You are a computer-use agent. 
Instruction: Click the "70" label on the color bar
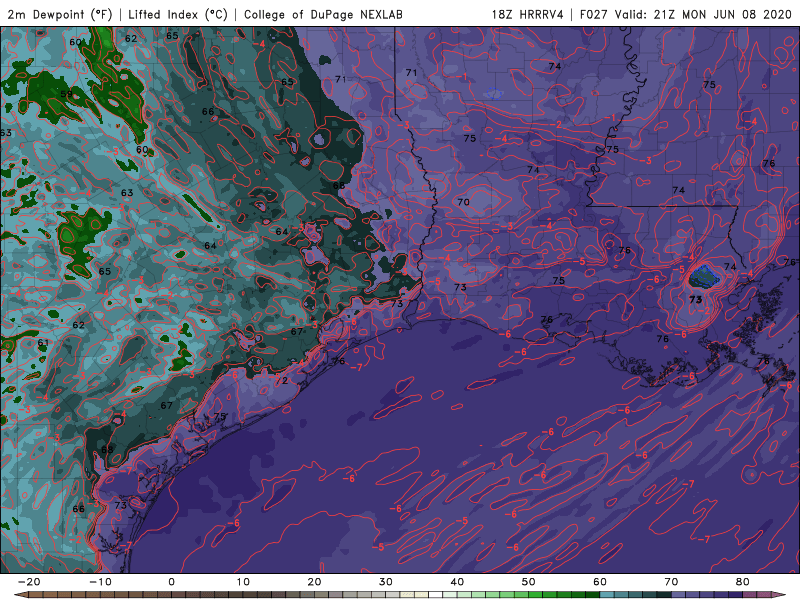click(x=671, y=582)
